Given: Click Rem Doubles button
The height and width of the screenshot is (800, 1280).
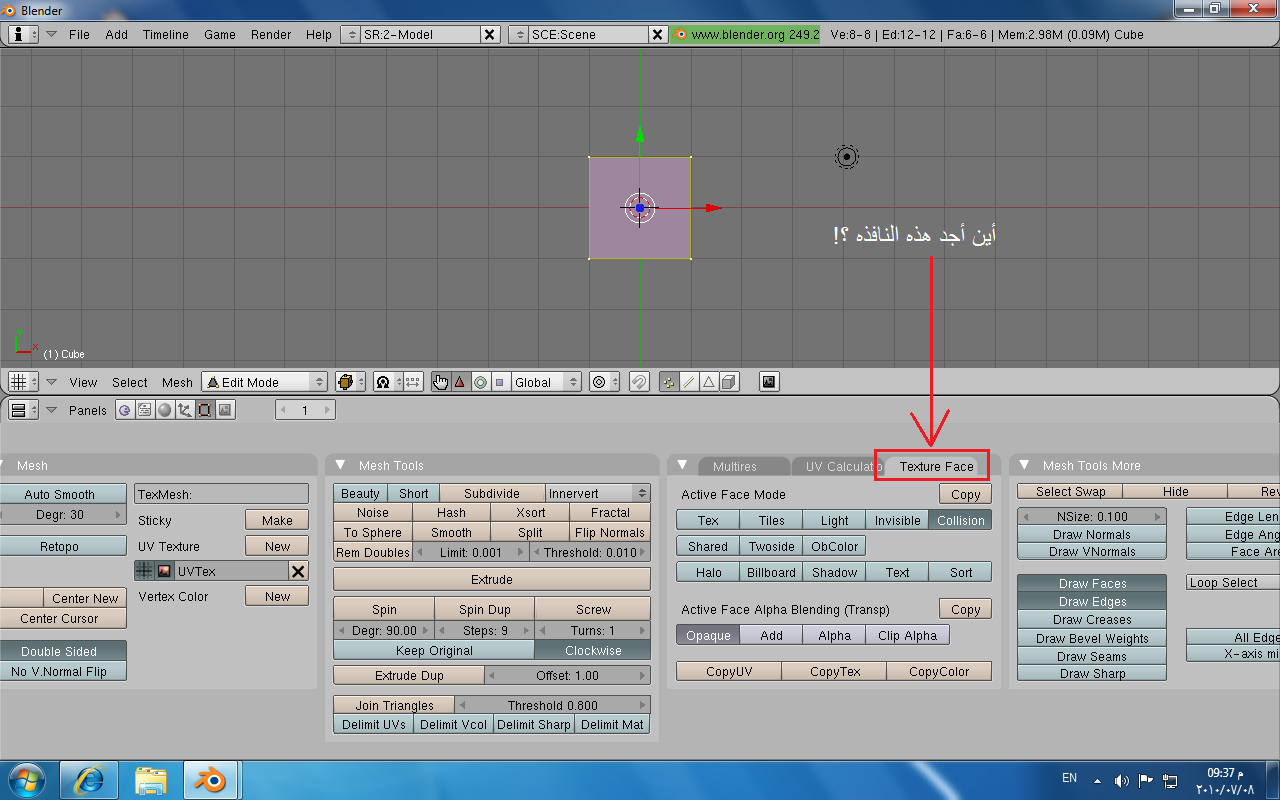Looking at the screenshot, I should (373, 552).
